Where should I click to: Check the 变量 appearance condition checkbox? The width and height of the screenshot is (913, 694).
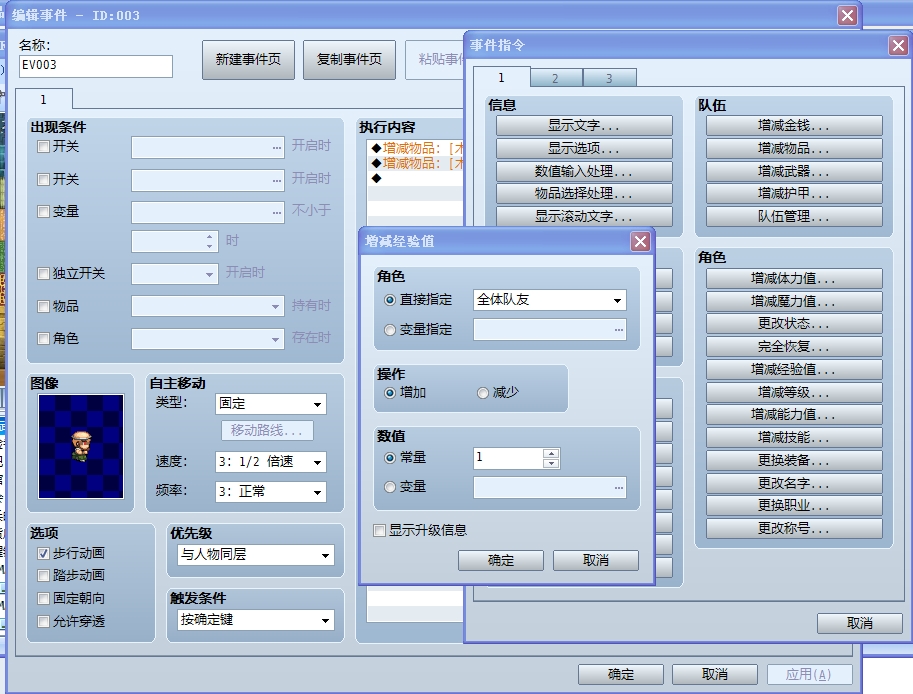pyautogui.click(x=43, y=211)
